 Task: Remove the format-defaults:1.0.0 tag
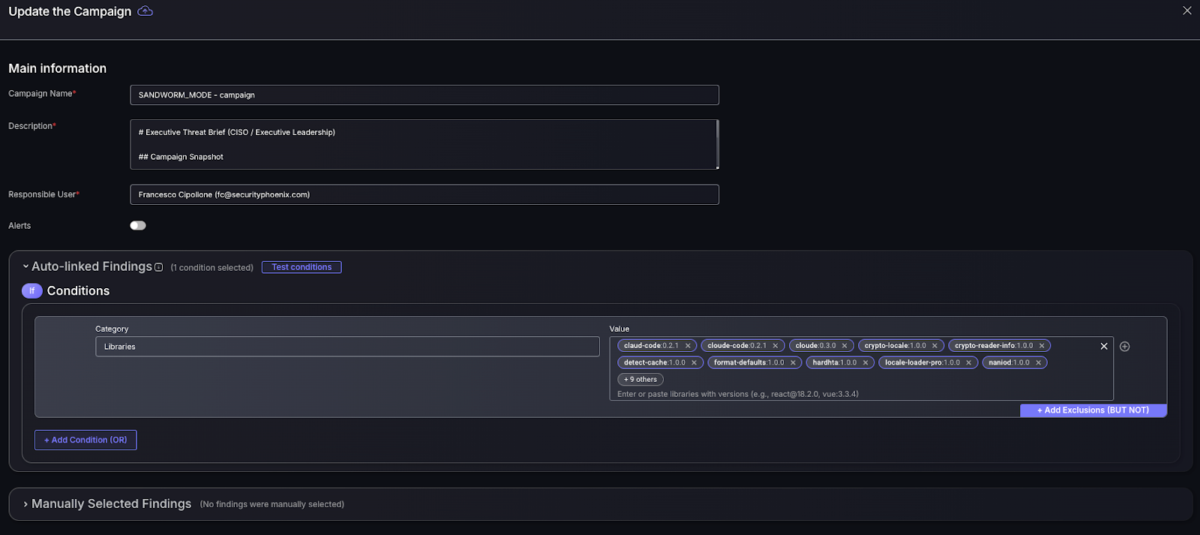click(793, 363)
